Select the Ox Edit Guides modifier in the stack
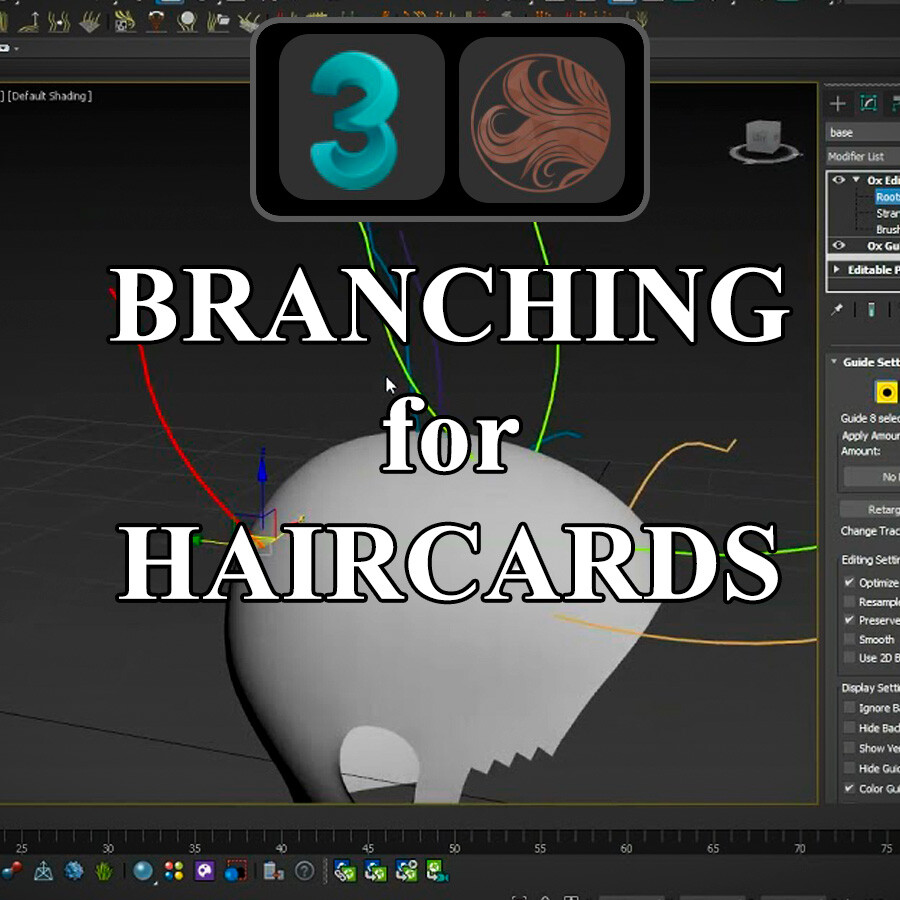Screen dimensions: 900x900 [x=878, y=179]
